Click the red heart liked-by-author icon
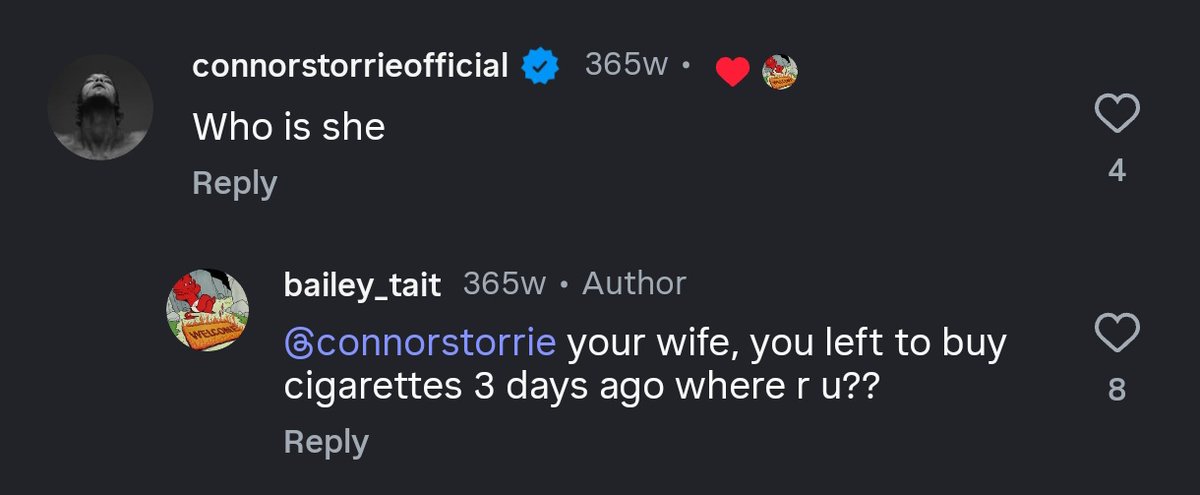Viewport: 1200px width, 495px height. click(732, 70)
